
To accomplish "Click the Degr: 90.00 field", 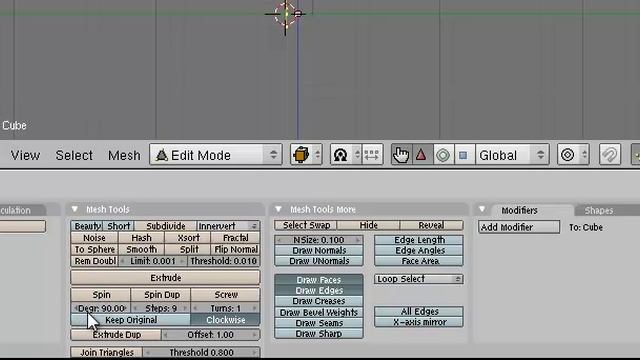I will [x=101, y=308].
